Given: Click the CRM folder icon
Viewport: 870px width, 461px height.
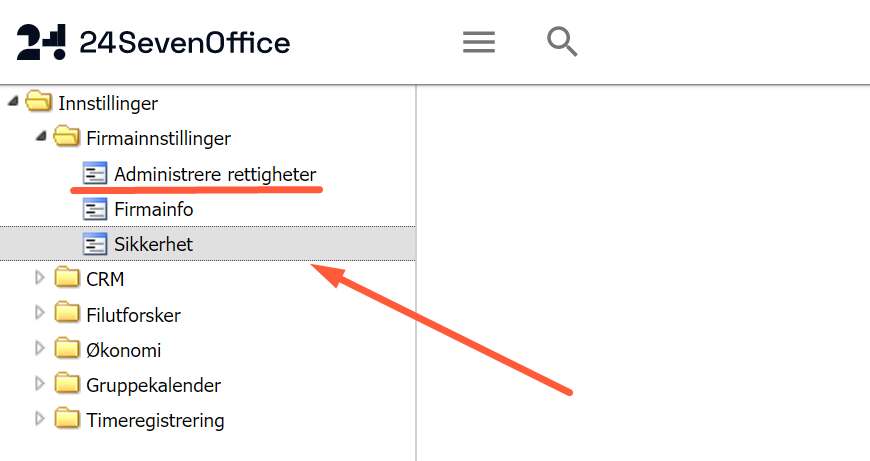Looking at the screenshot, I should point(67,279).
